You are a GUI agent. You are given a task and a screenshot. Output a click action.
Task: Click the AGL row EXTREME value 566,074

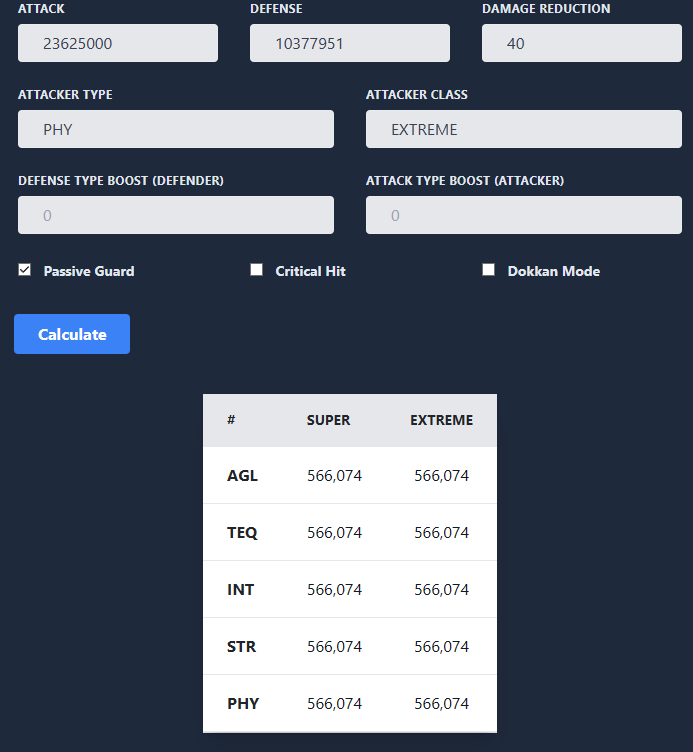442,476
